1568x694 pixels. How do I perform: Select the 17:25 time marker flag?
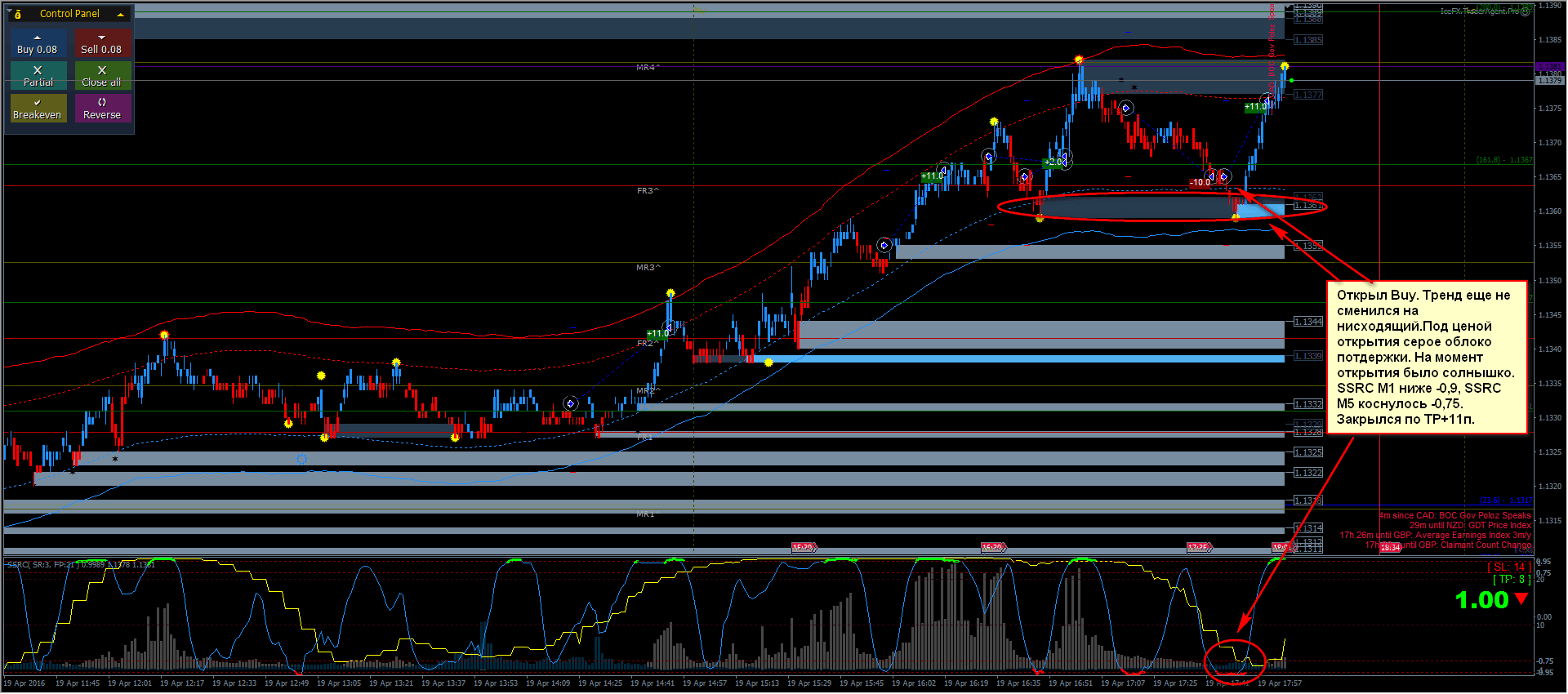1199,548
